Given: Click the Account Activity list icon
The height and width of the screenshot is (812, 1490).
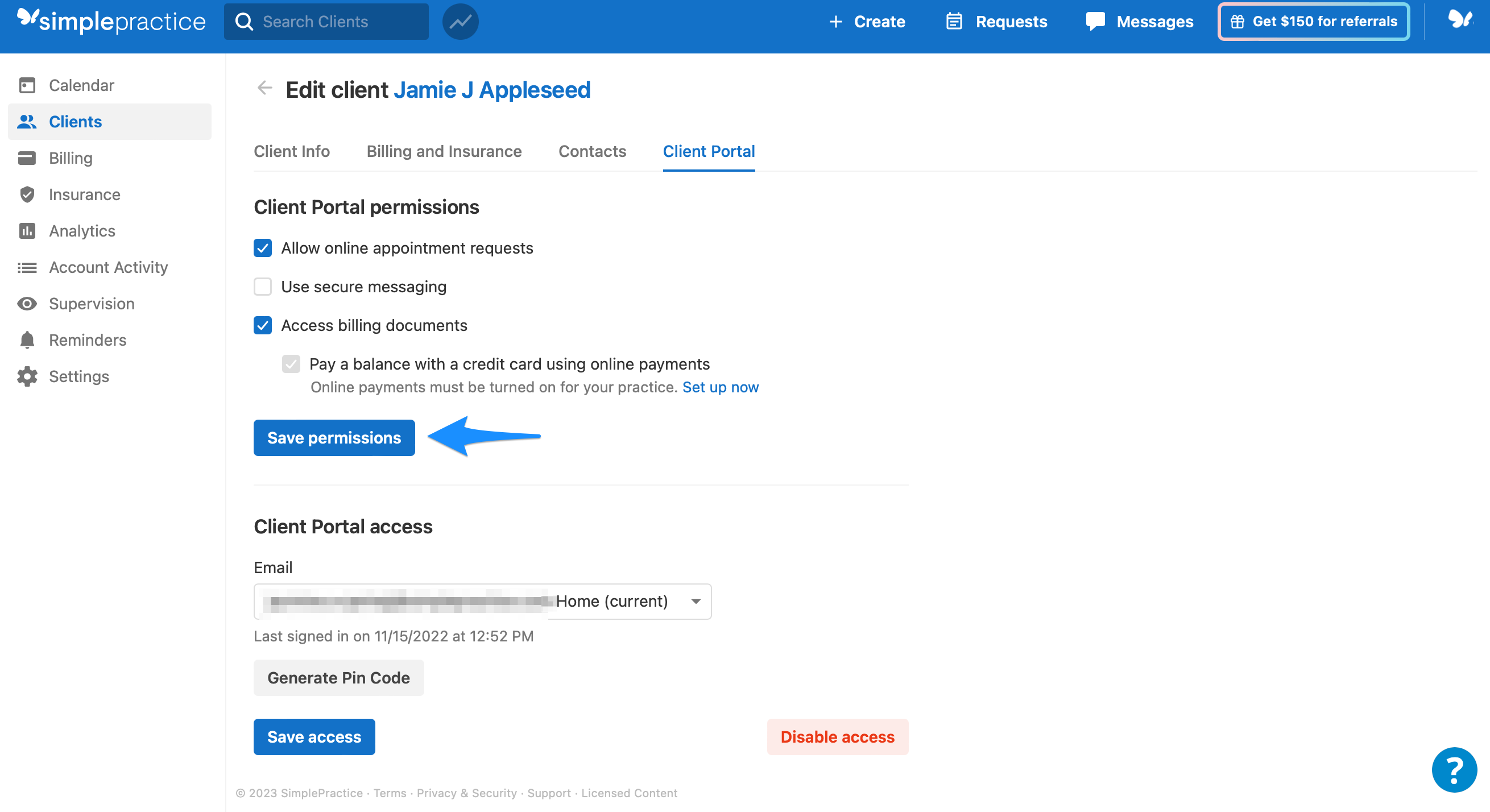Looking at the screenshot, I should [x=27, y=267].
